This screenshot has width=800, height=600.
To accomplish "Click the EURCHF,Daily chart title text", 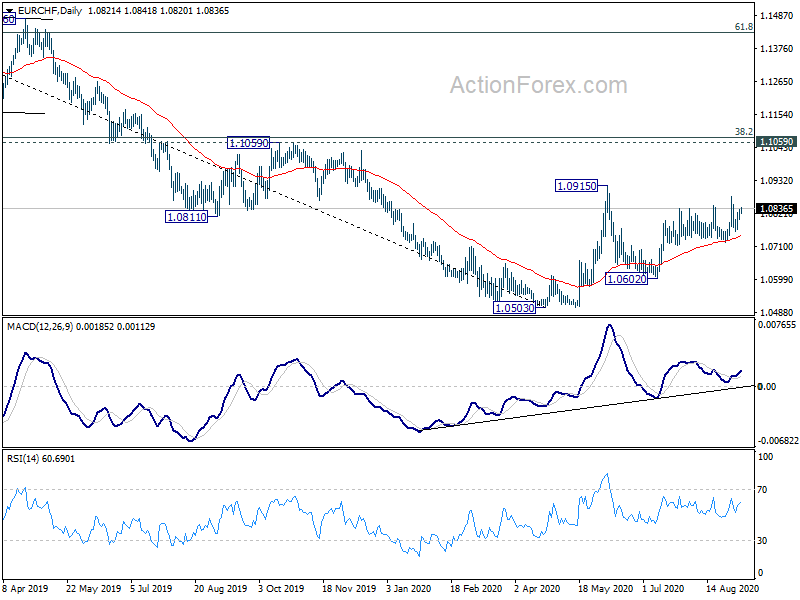I will click(x=49, y=10).
